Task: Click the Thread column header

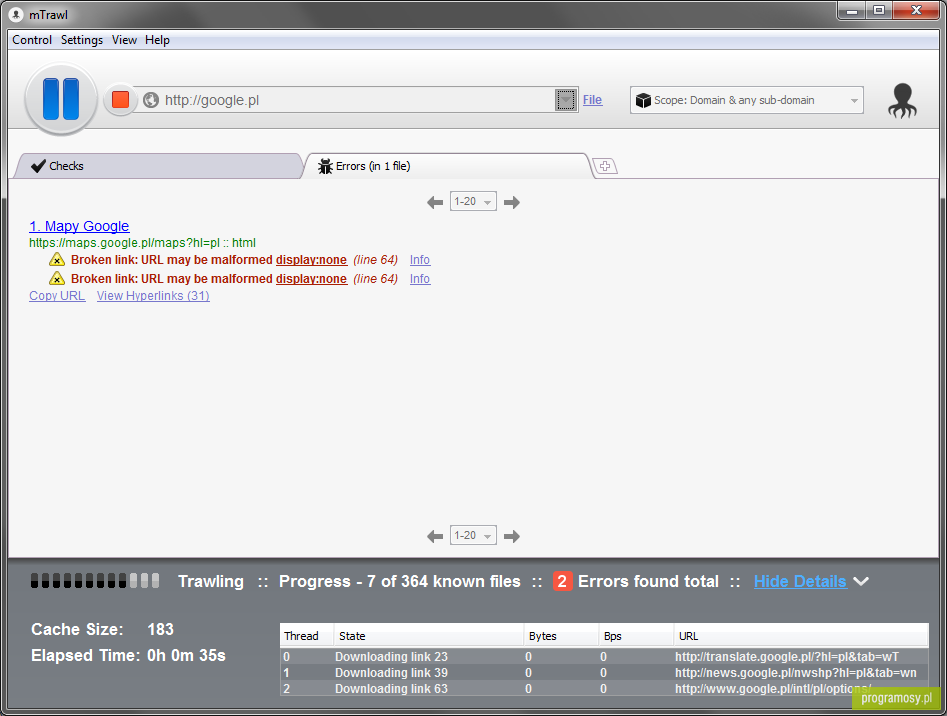Action: 307,636
